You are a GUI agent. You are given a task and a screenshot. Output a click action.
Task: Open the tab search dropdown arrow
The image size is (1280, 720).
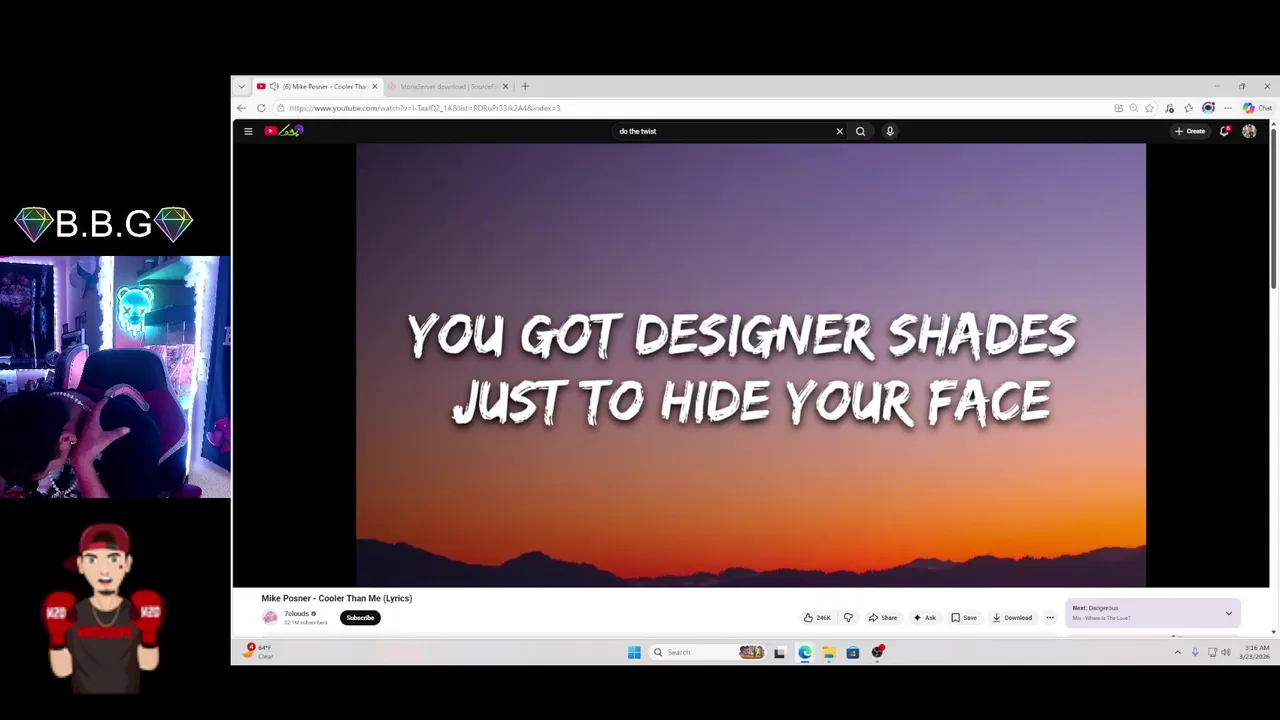click(x=241, y=86)
